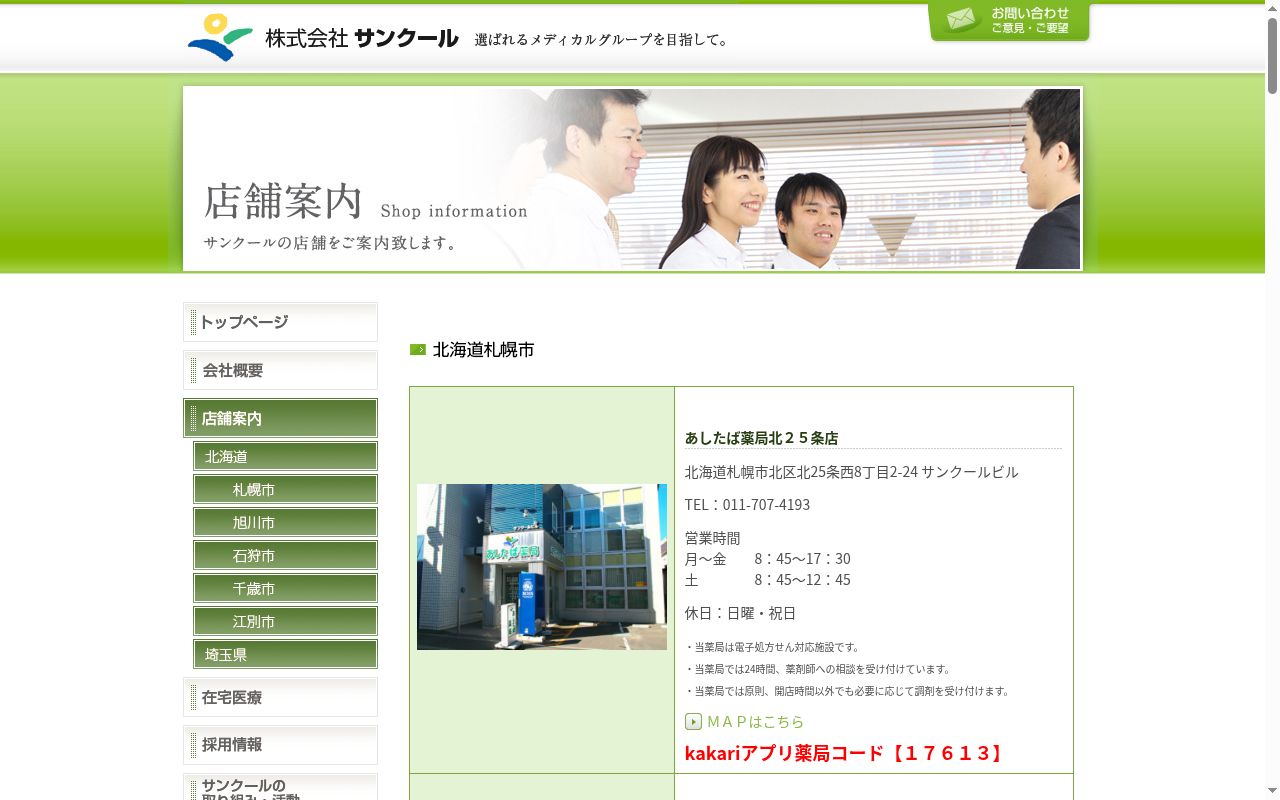Click the tagline 選ばれるメディカルグループを目指して。

pos(603,40)
